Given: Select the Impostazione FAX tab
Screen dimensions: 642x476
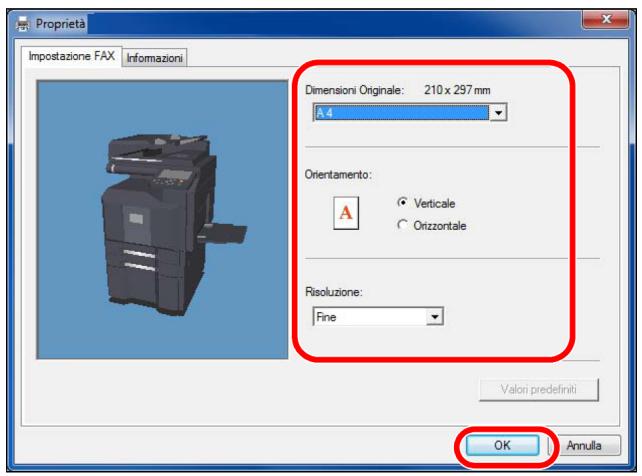Looking at the screenshot, I should tap(72, 56).
